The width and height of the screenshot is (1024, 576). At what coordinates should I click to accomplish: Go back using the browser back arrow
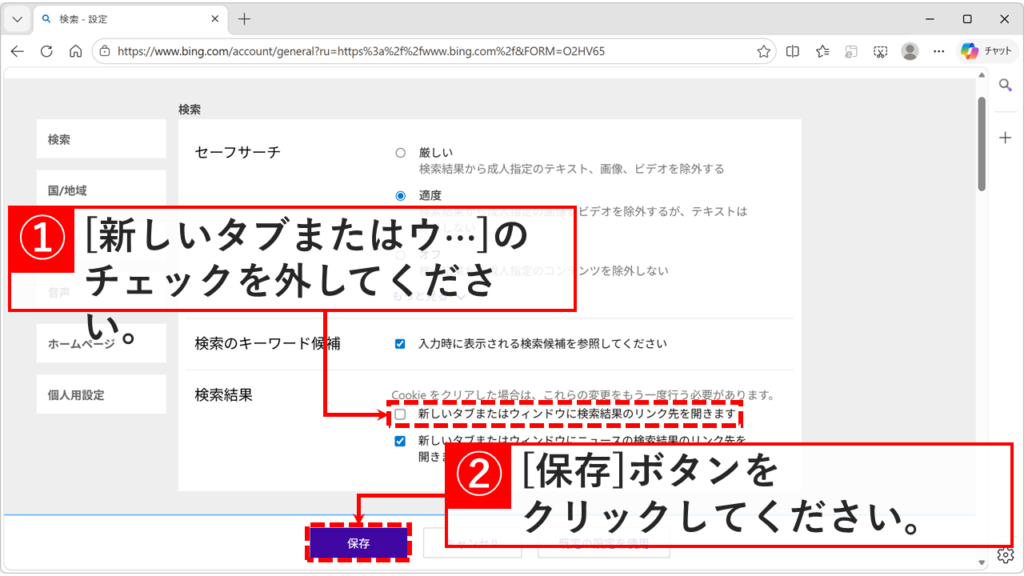(18, 51)
